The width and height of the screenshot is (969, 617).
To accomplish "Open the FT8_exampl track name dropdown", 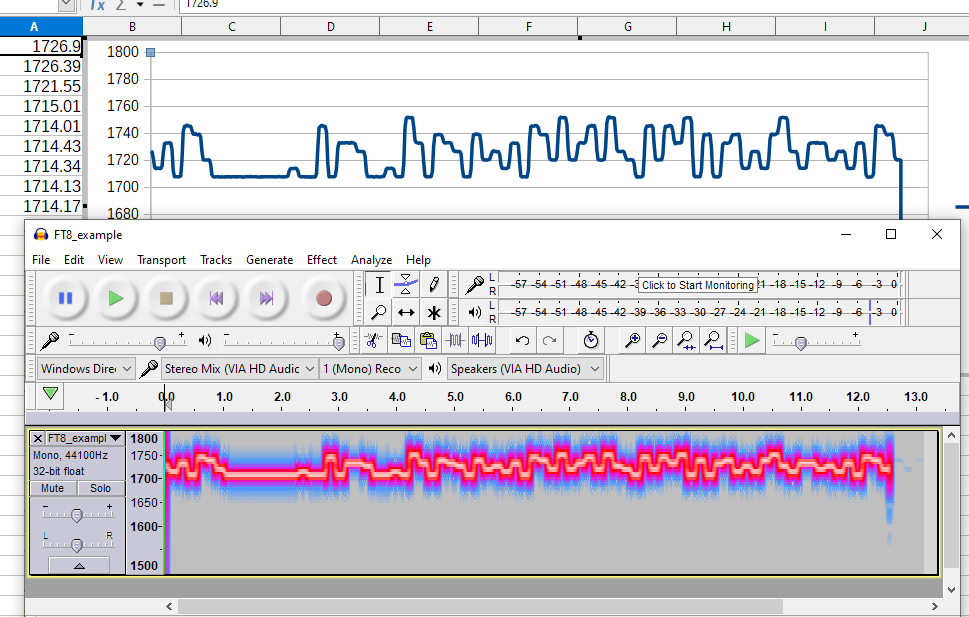I will [x=85, y=438].
